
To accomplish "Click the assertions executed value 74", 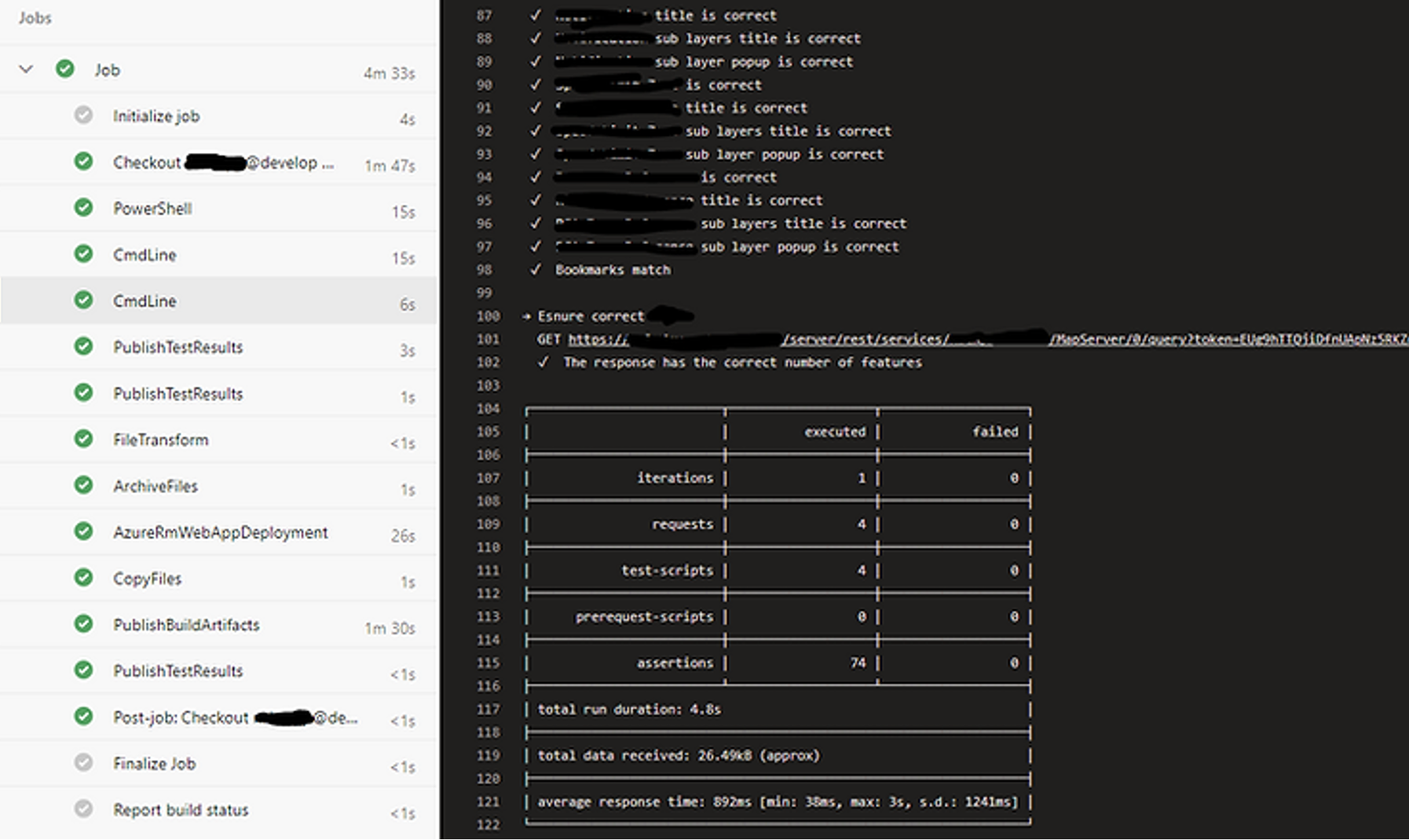I will 858,663.
